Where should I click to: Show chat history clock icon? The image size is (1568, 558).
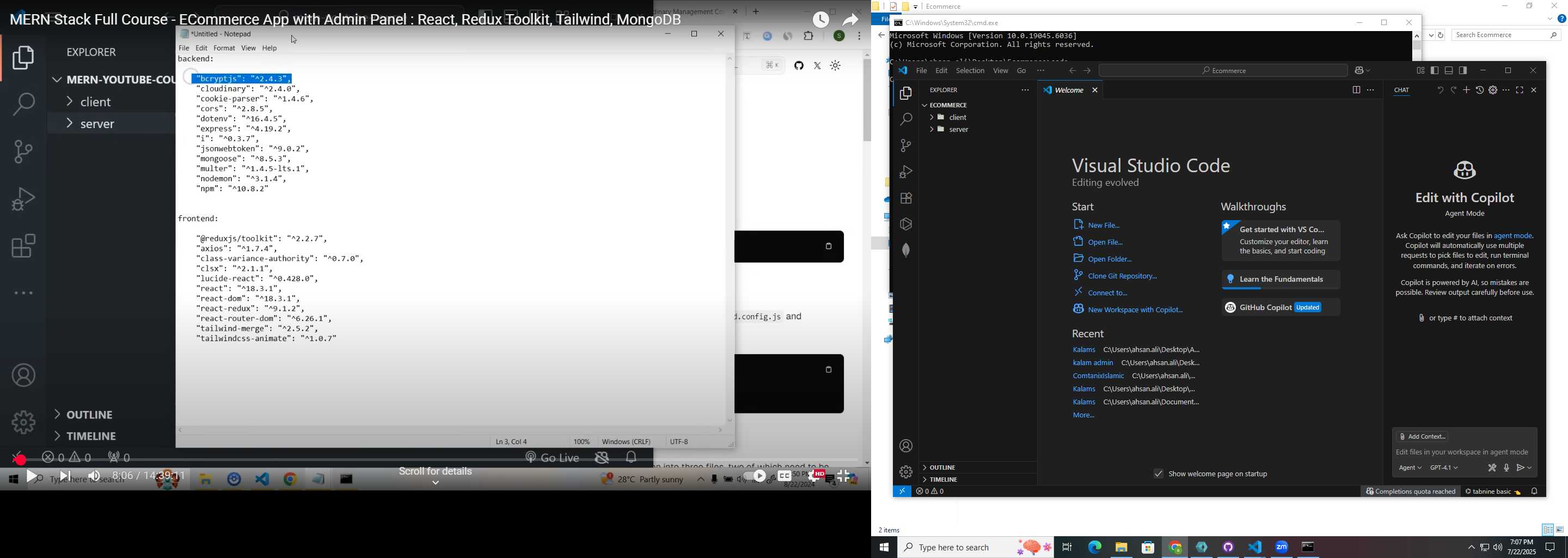point(1480,90)
